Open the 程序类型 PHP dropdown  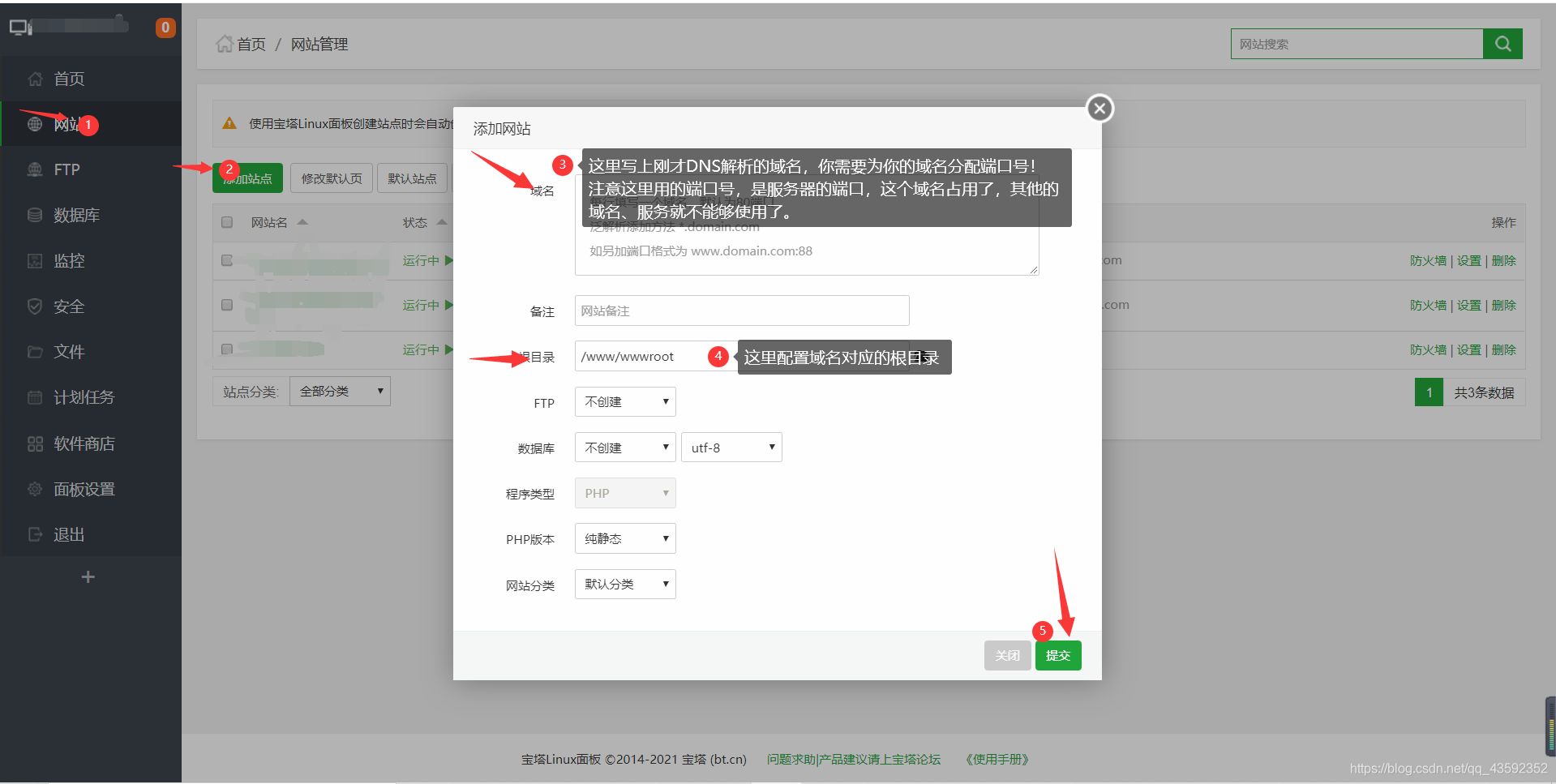click(625, 493)
